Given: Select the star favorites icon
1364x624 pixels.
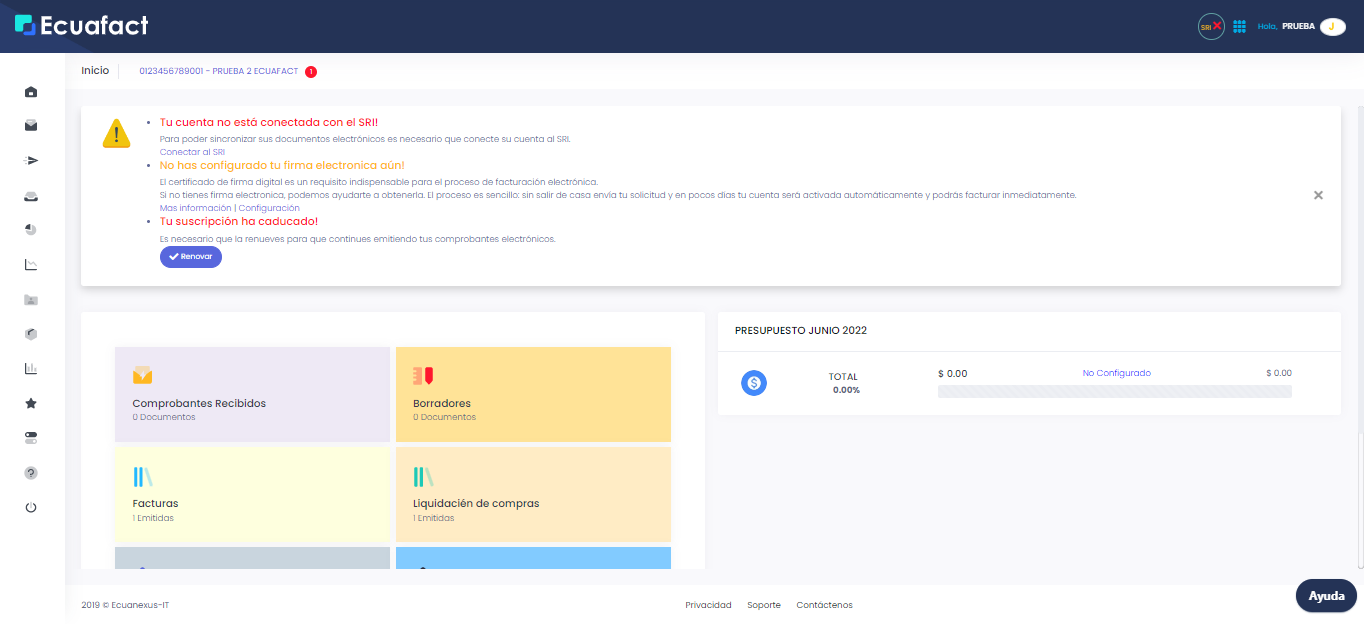Looking at the screenshot, I should tap(30, 402).
